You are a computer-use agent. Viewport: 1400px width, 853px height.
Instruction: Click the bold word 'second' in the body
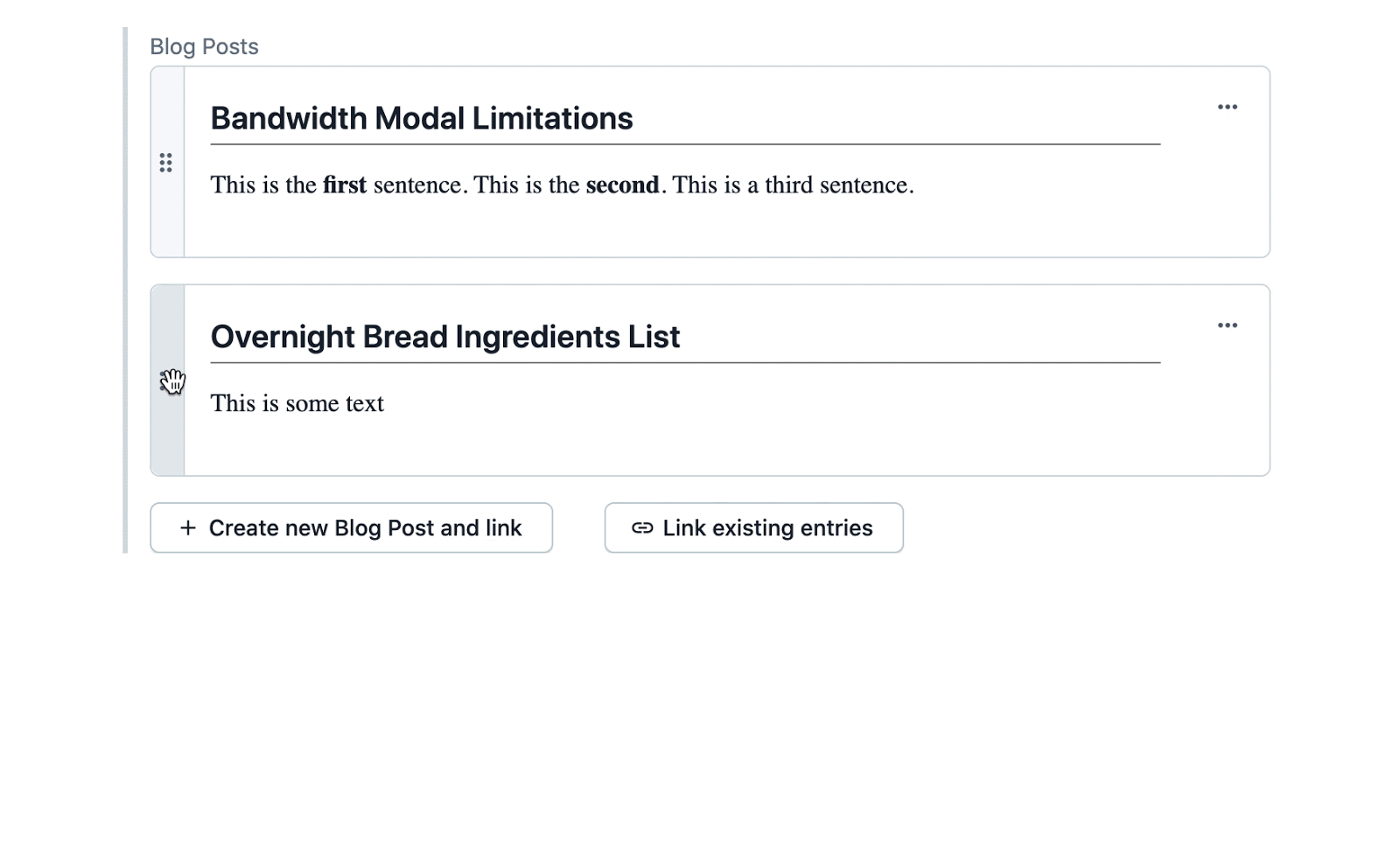pyautogui.click(x=622, y=185)
